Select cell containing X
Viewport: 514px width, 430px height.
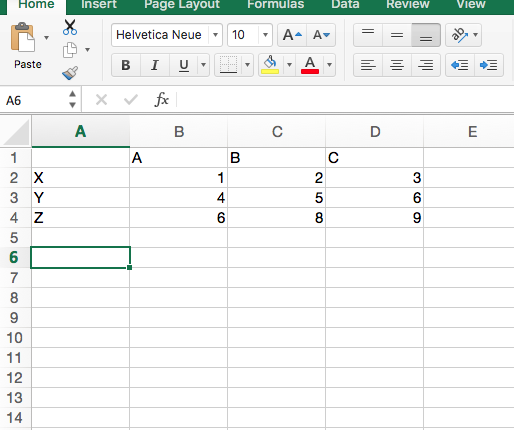[x=81, y=177]
